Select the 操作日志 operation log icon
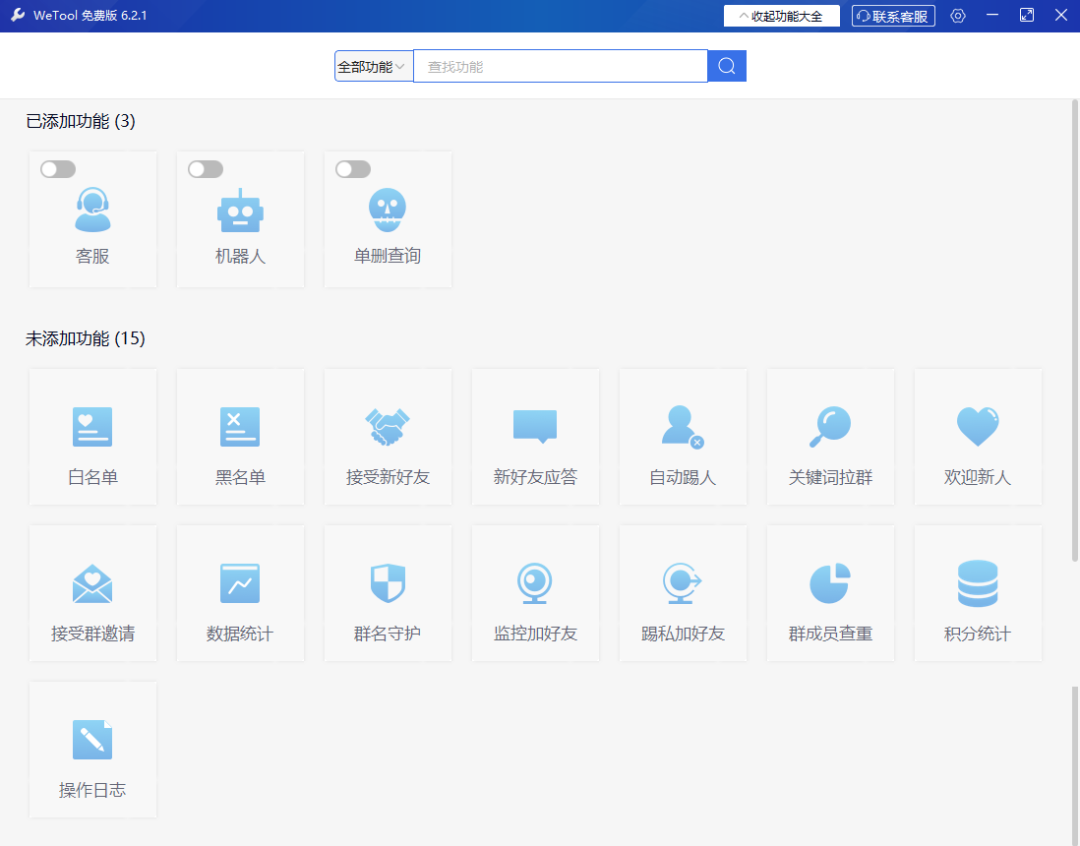 (x=93, y=749)
